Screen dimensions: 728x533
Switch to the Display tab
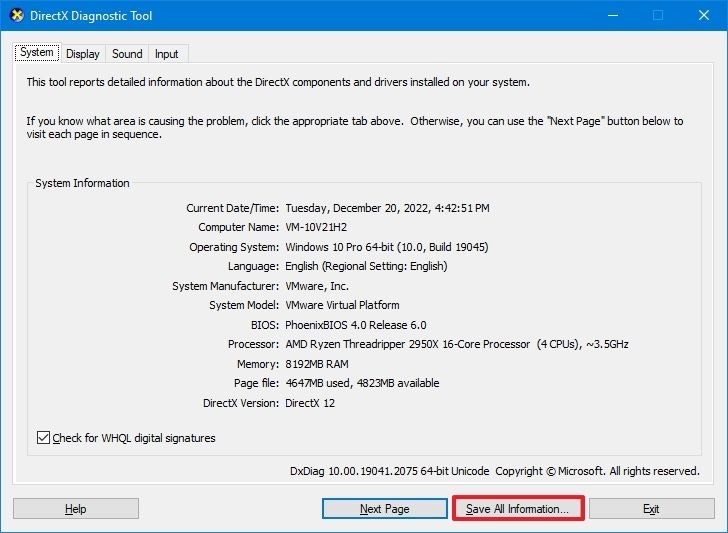coord(83,54)
